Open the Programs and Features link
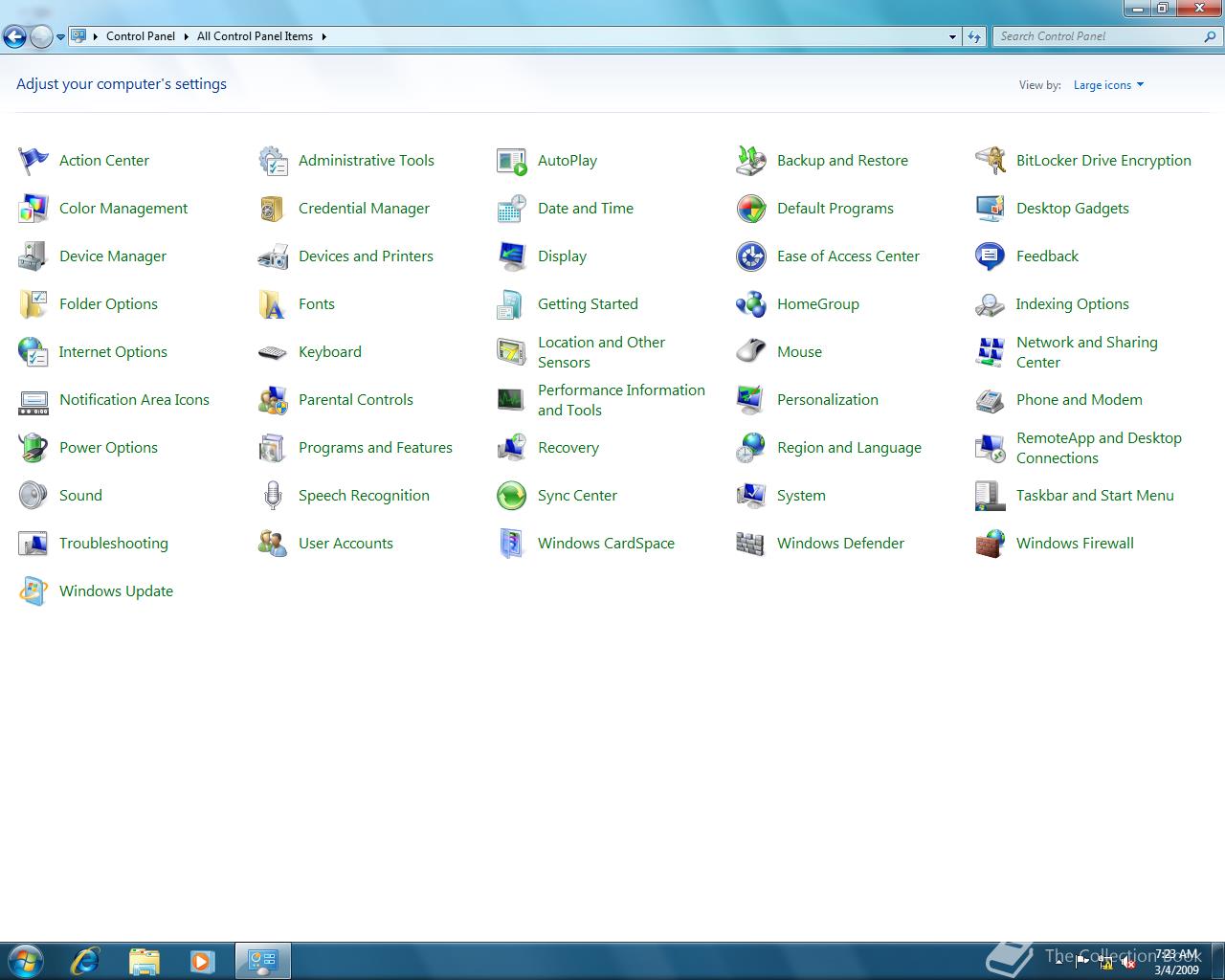The width and height of the screenshot is (1225, 980). coord(375,448)
